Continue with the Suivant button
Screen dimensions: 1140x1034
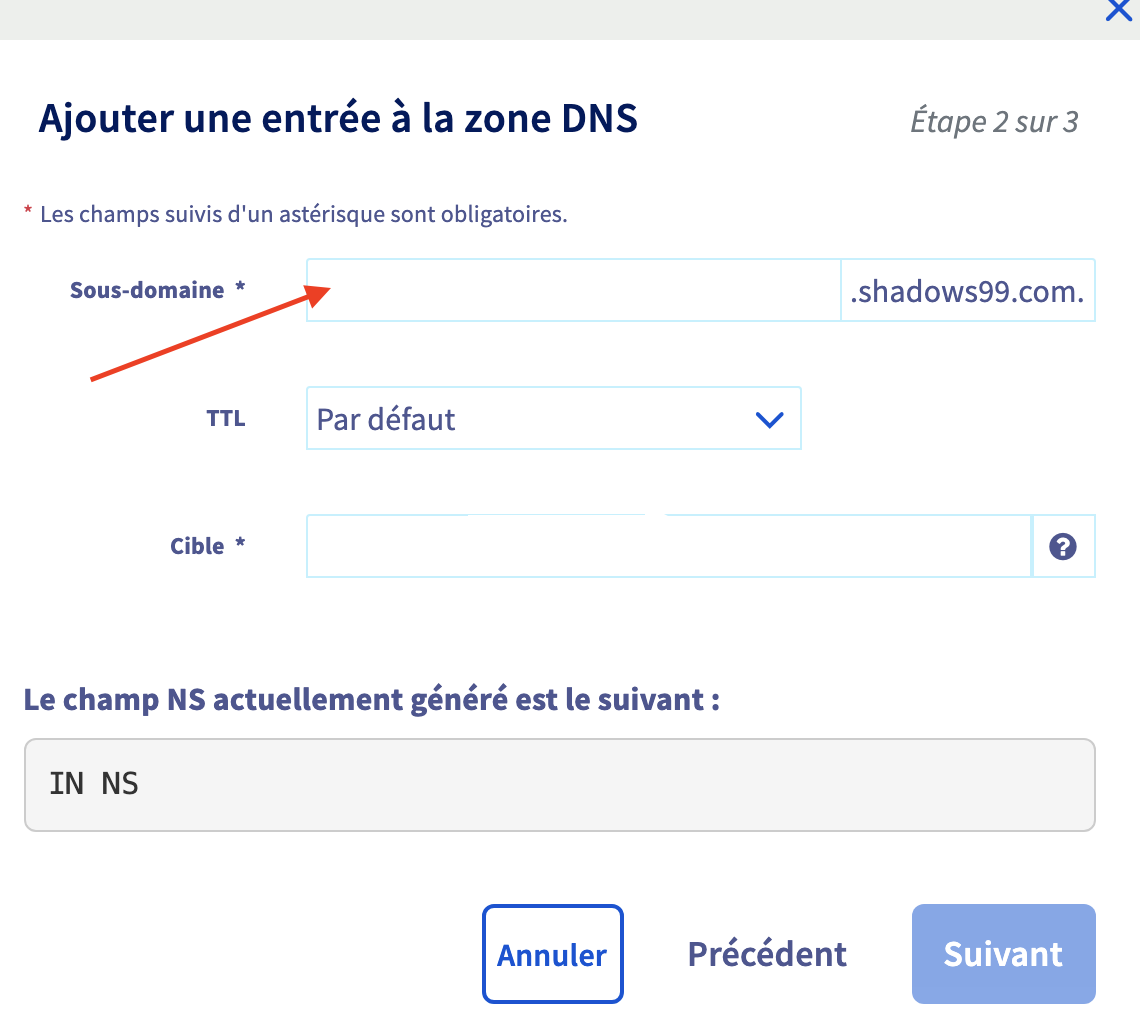(x=1003, y=954)
